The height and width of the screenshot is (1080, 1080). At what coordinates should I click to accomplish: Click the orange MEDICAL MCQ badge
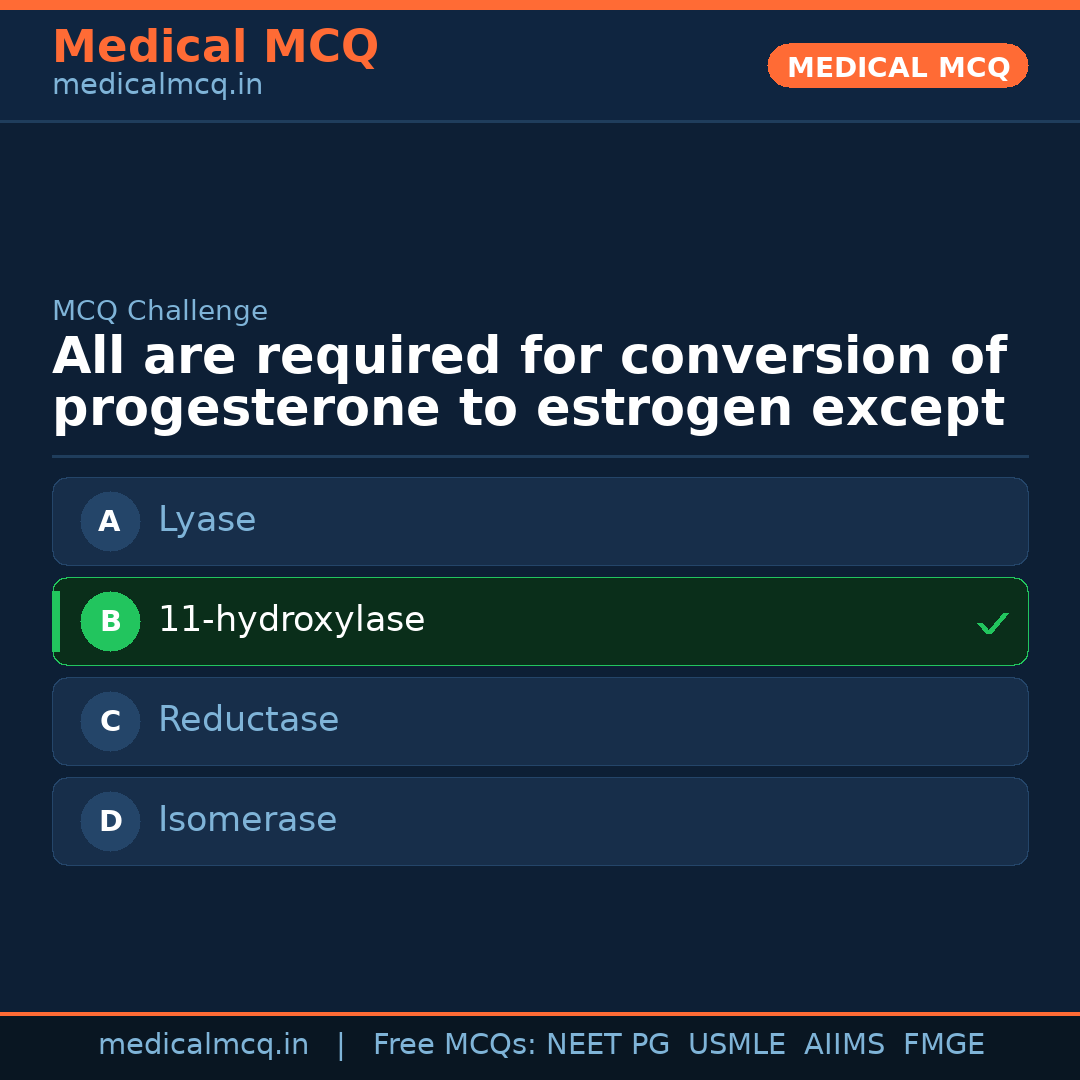pos(897,67)
